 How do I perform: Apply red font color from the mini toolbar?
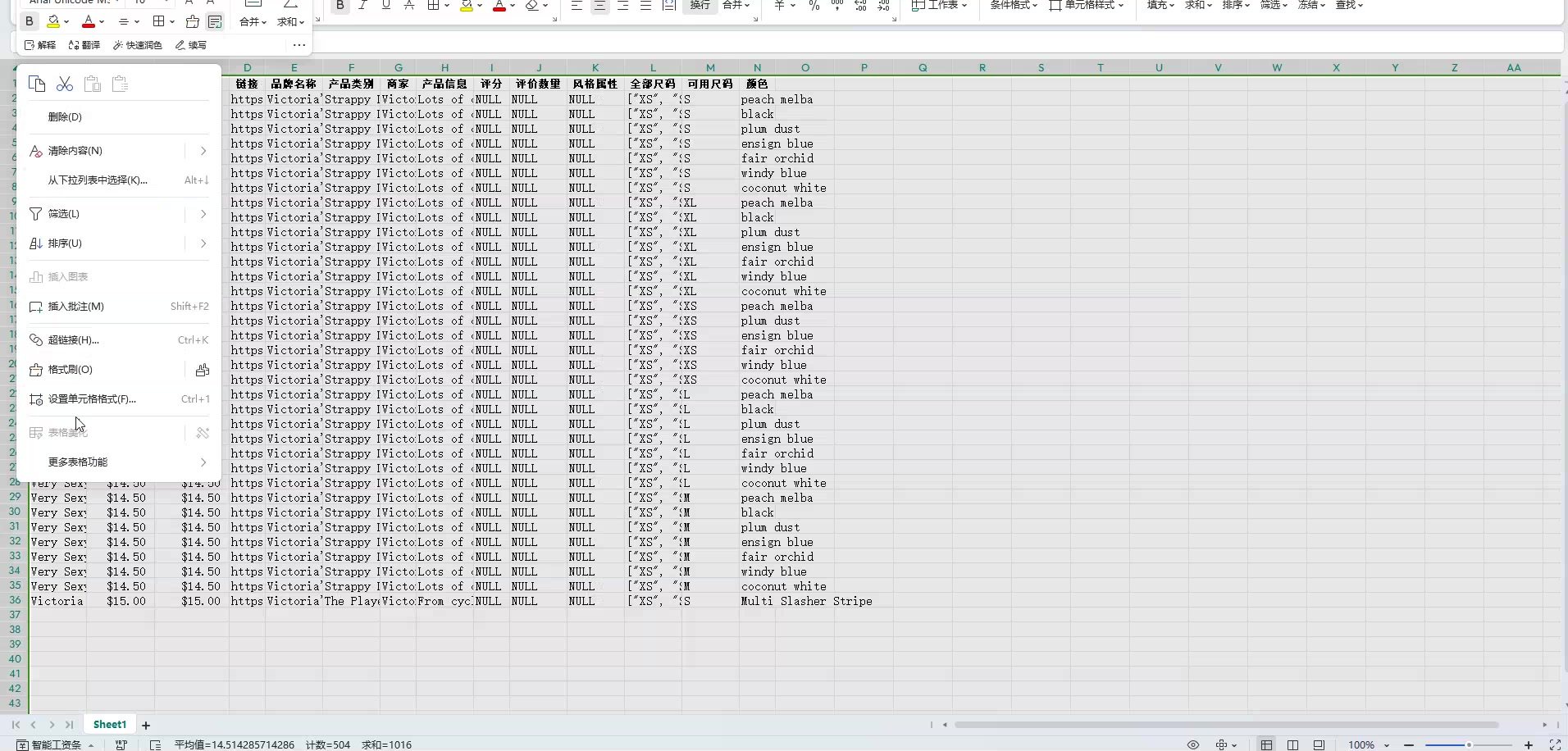pos(89,21)
